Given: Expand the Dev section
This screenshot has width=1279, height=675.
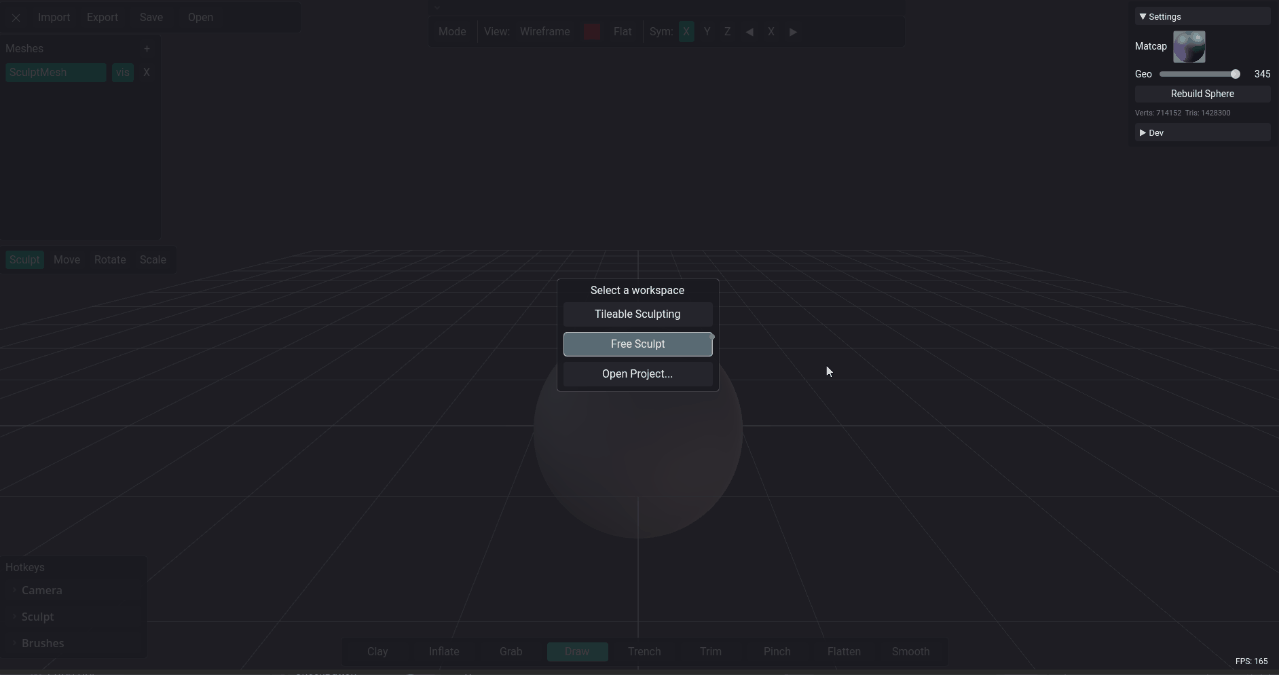Looking at the screenshot, I should click(1202, 133).
